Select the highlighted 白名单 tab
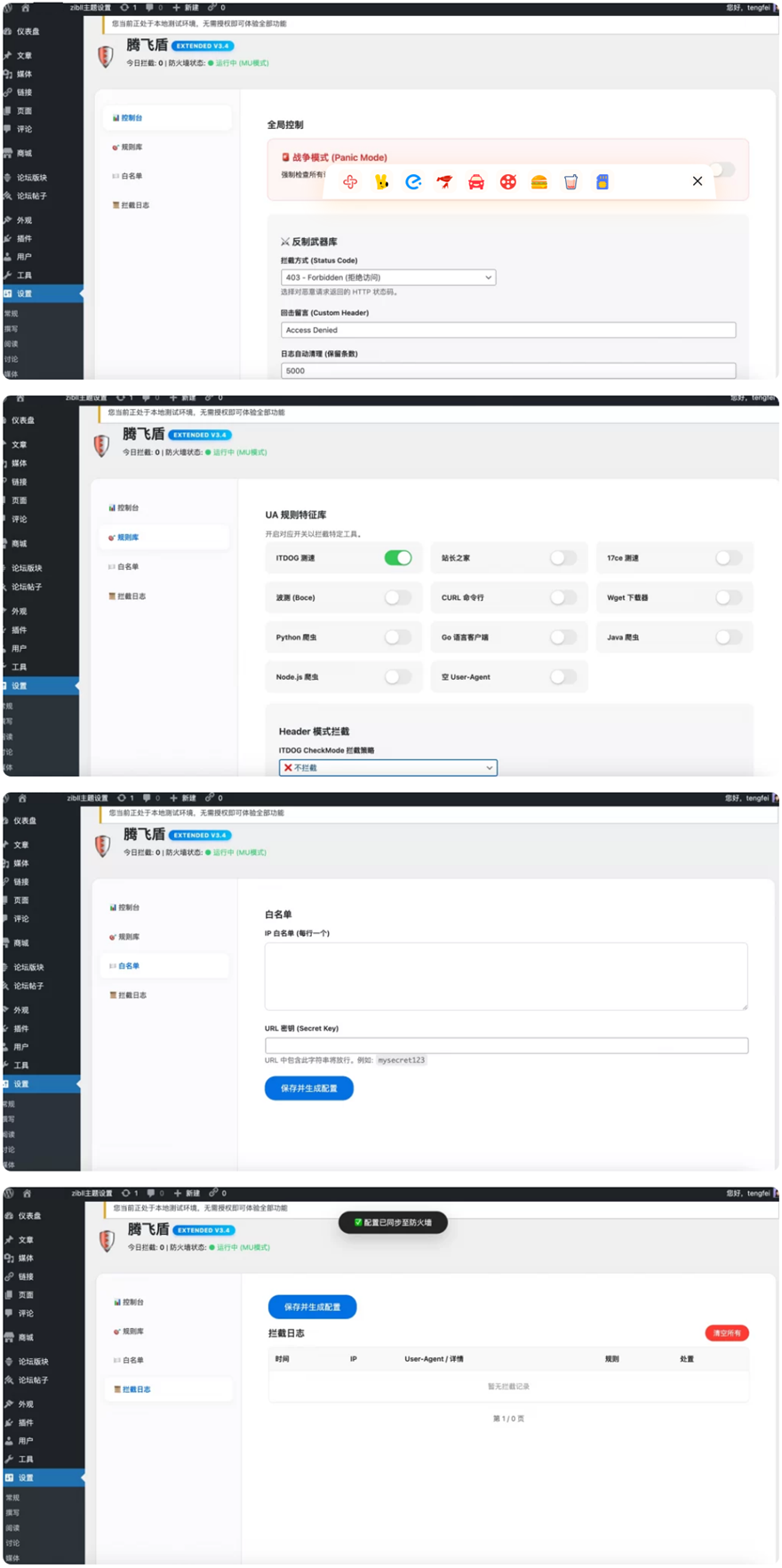Viewport: 782px width, 1568px height. 129,966
